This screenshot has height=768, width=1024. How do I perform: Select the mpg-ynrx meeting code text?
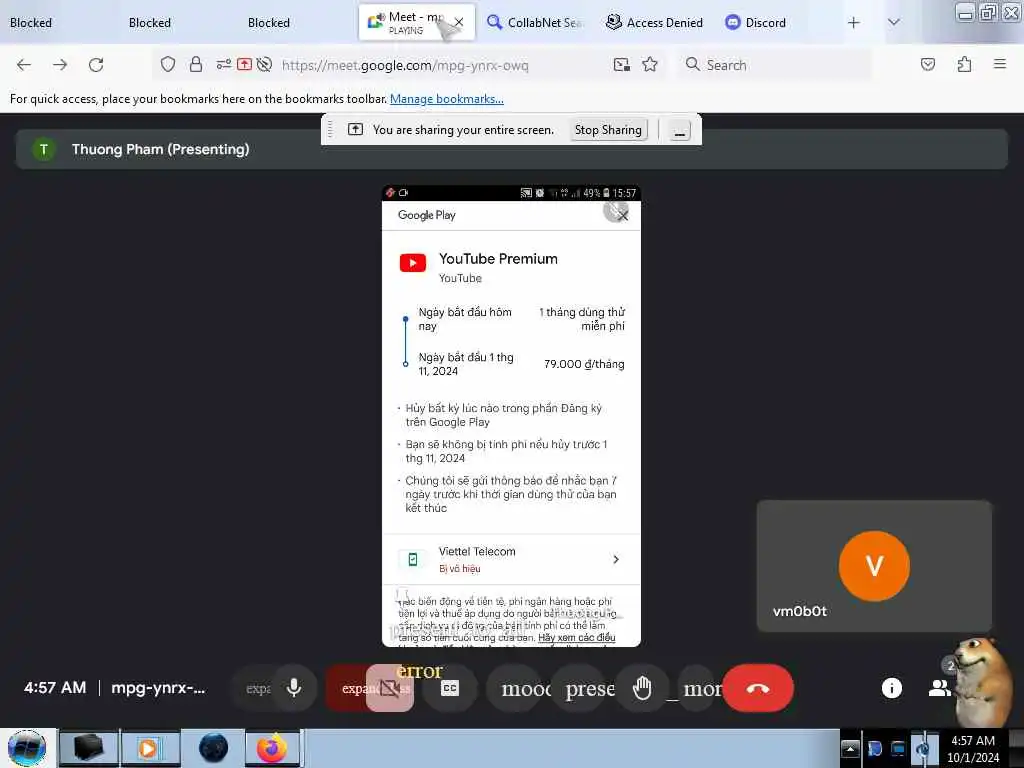(x=158, y=688)
